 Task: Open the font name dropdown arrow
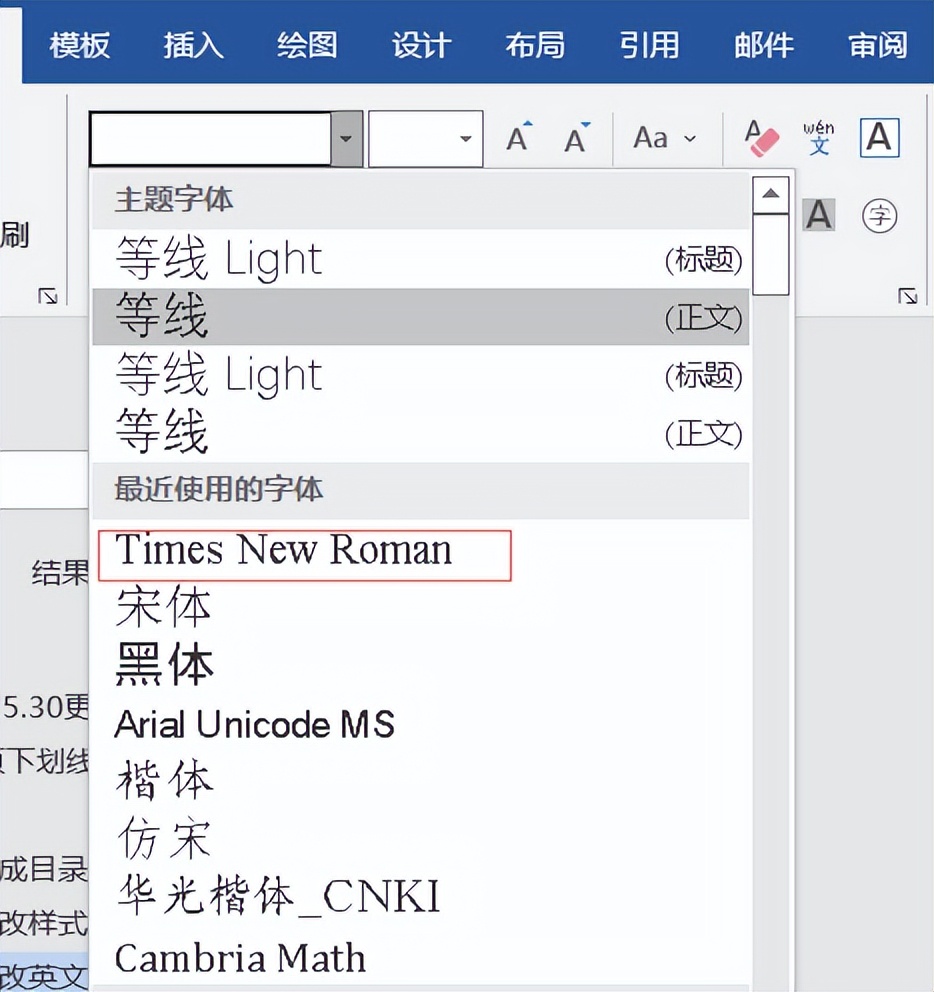[345, 140]
